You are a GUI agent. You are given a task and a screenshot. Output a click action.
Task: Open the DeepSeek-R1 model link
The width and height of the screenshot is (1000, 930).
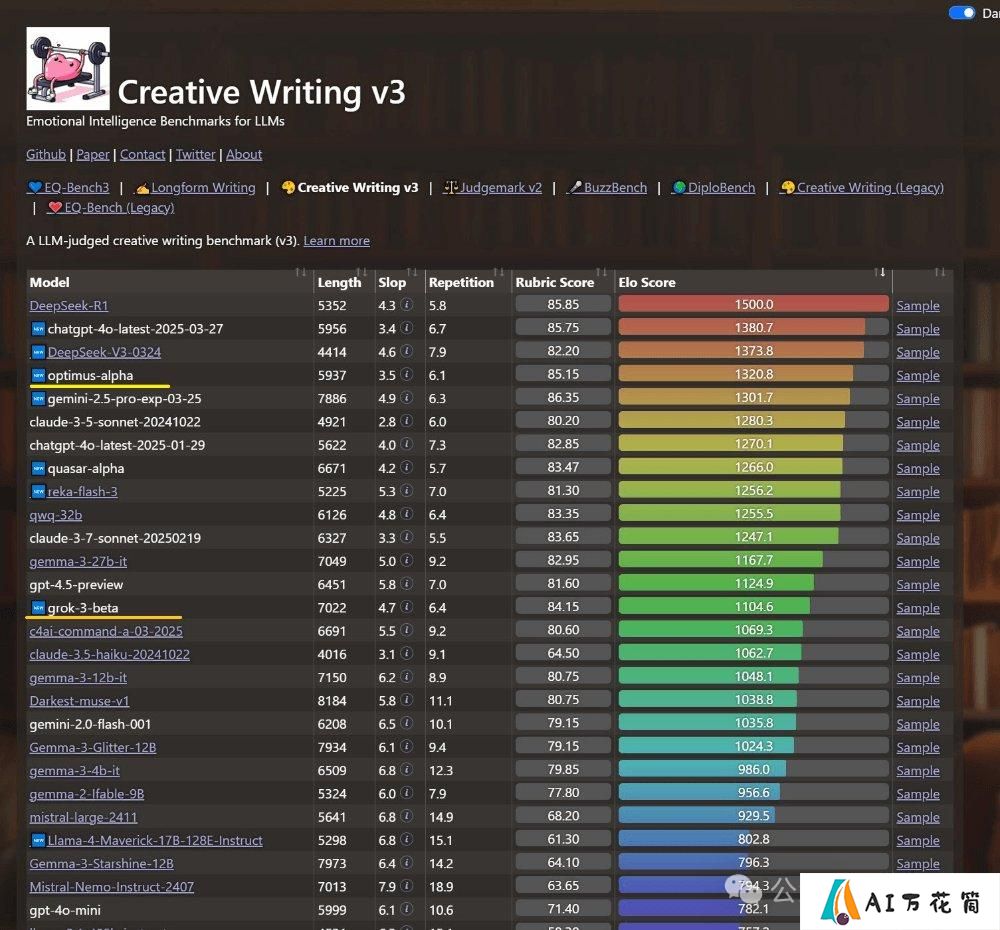(68, 306)
